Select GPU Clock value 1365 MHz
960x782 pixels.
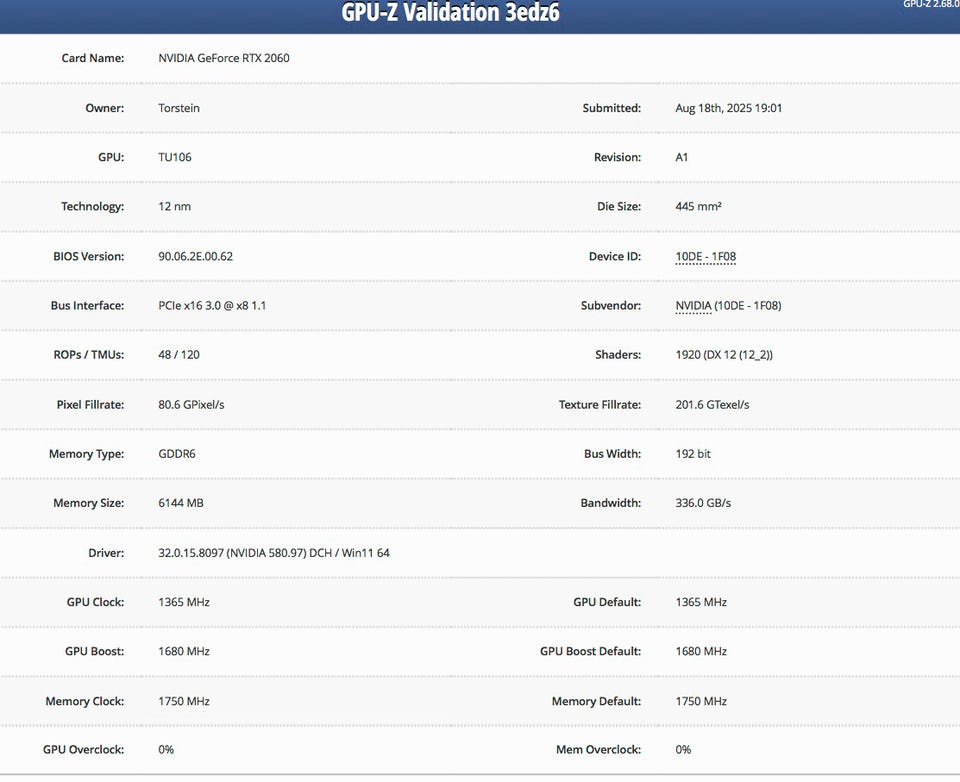pyautogui.click(x=184, y=602)
